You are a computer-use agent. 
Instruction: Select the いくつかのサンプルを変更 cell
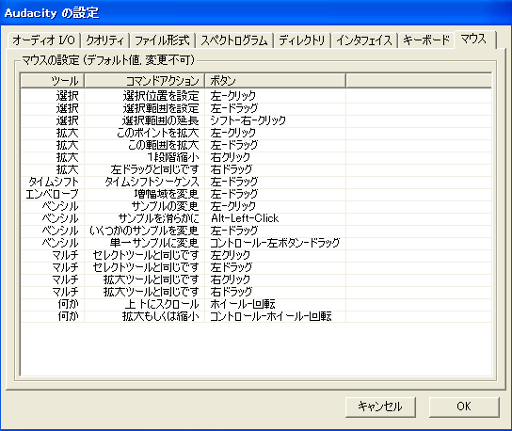144,231
